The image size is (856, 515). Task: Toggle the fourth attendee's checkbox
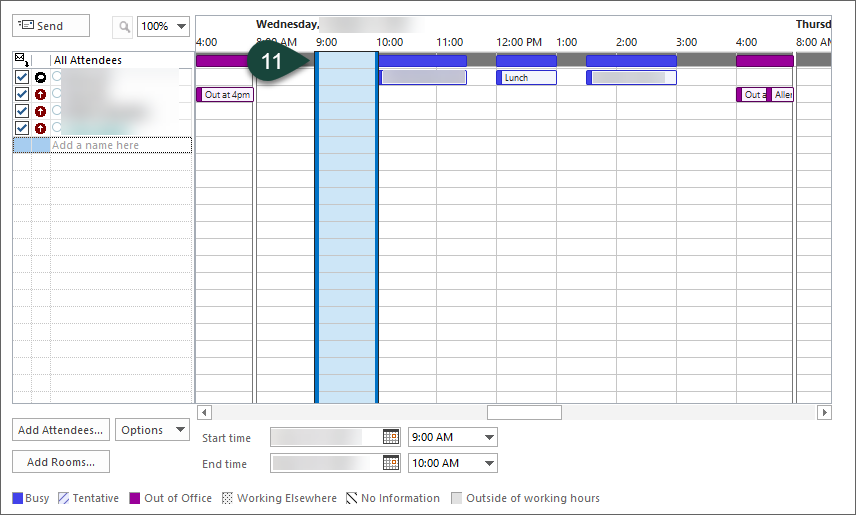tap(22, 128)
